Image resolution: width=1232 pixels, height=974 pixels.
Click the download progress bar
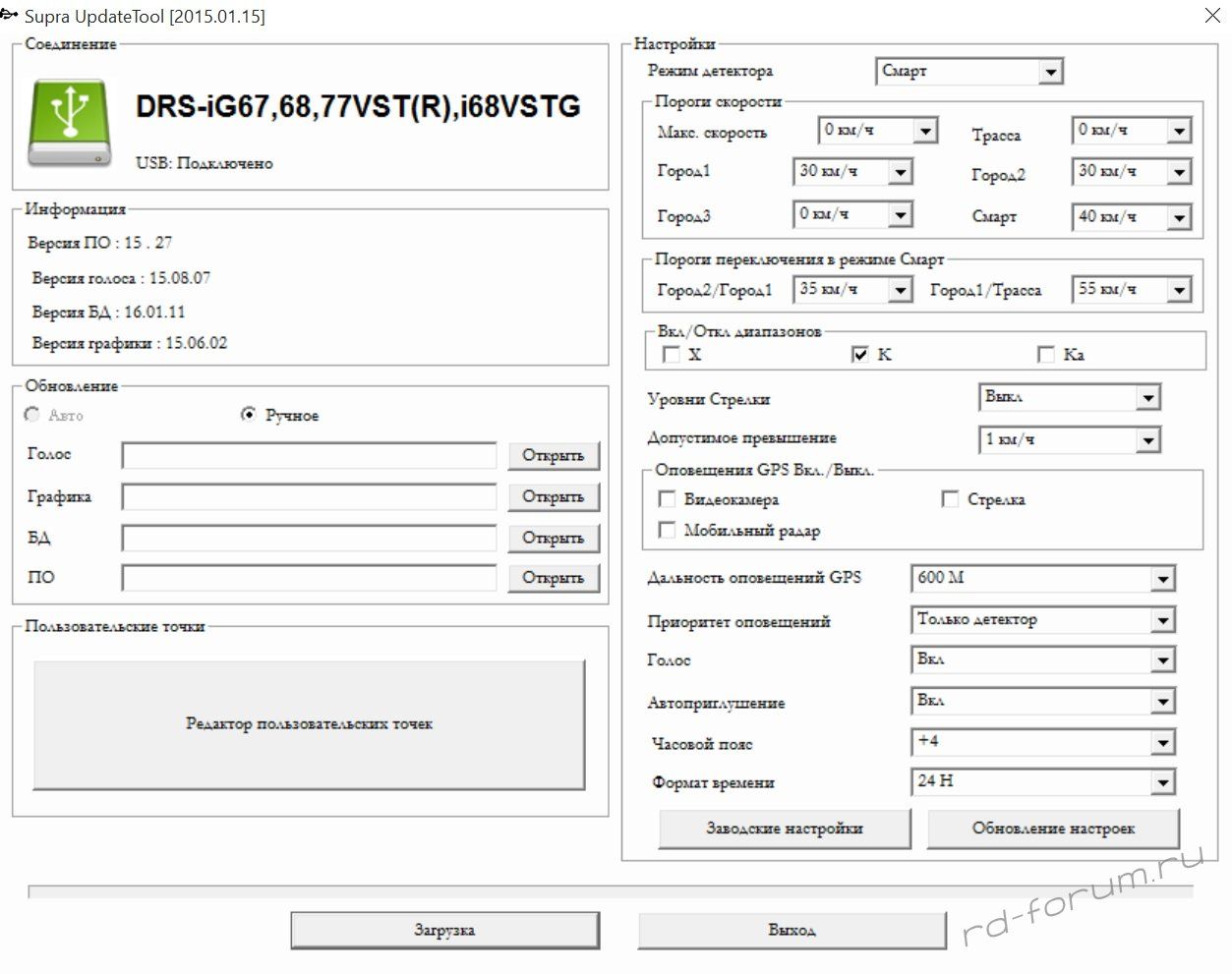click(x=611, y=891)
